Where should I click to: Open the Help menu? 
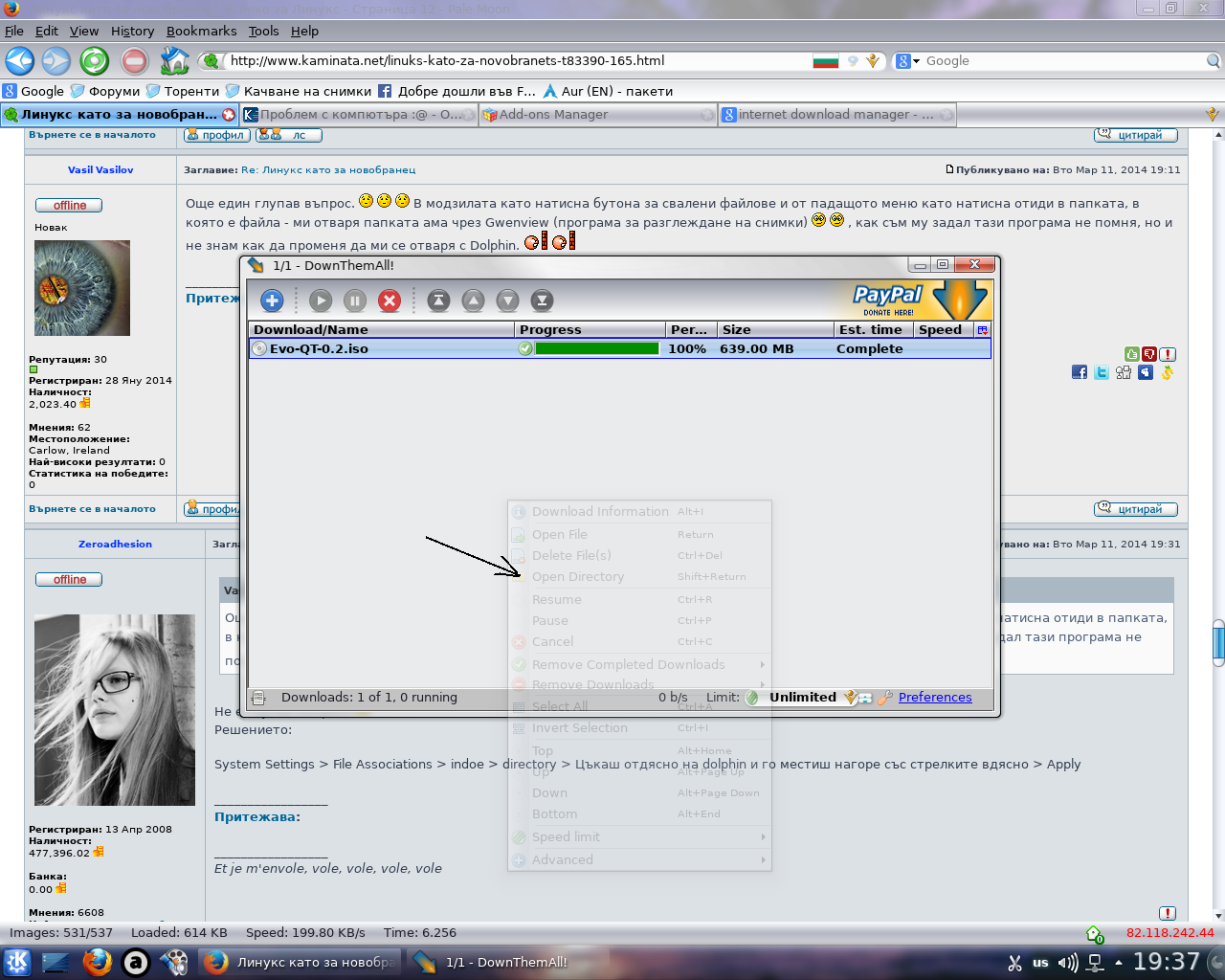[x=304, y=31]
